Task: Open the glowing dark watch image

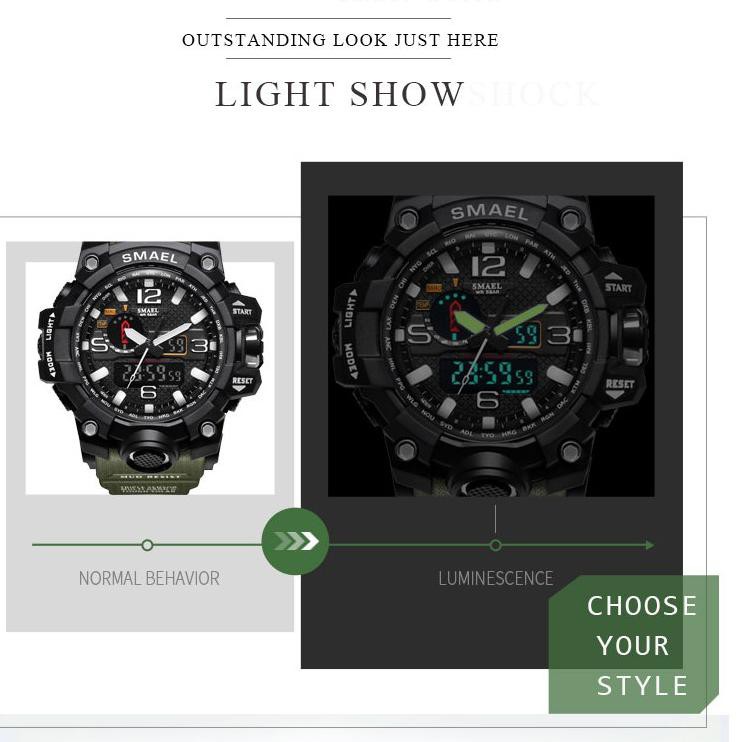Action: pyautogui.click(x=491, y=346)
